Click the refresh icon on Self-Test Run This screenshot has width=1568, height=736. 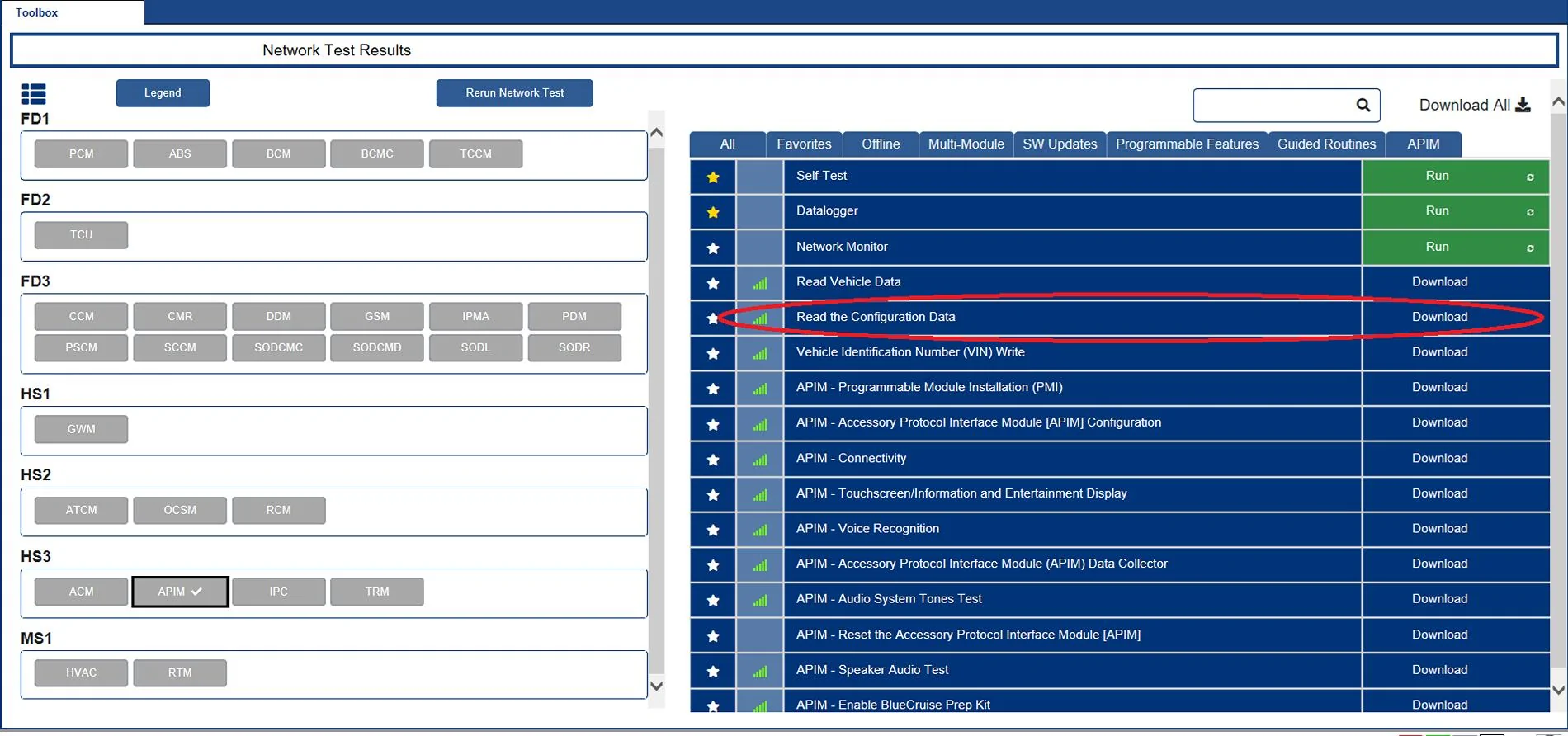coord(1530,177)
